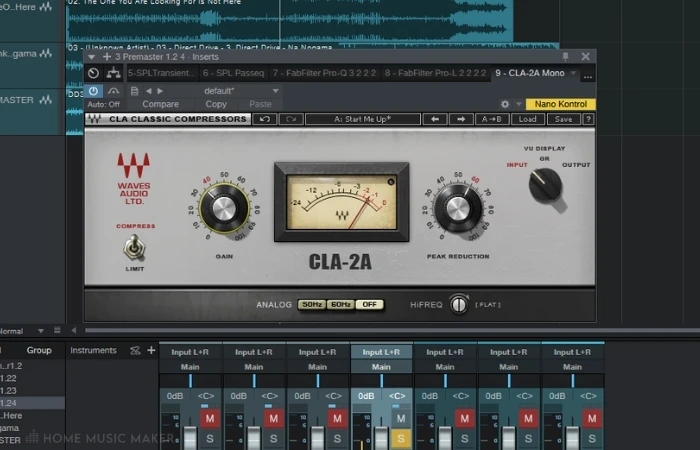Click the waveform icon on the ..gama track
The width and height of the screenshot is (700, 450).
(x=46, y=54)
